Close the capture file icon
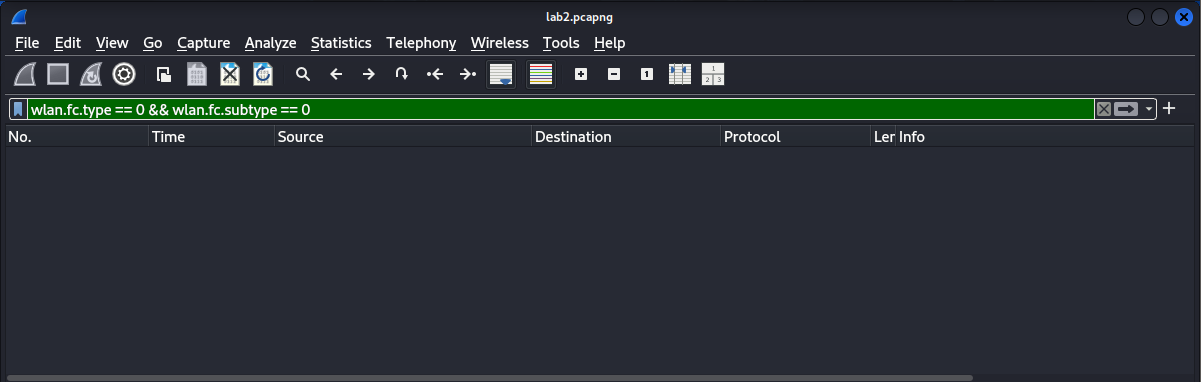The width and height of the screenshot is (1201, 382). [230, 74]
